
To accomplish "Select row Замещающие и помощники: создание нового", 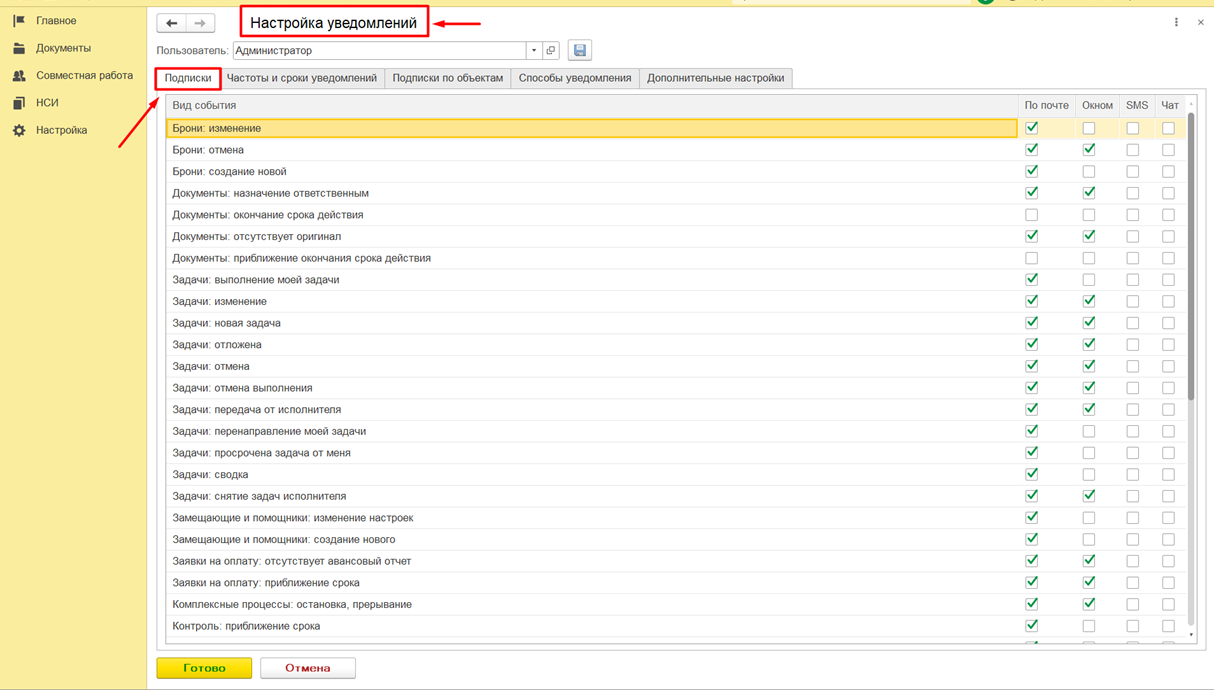I will tap(592, 540).
